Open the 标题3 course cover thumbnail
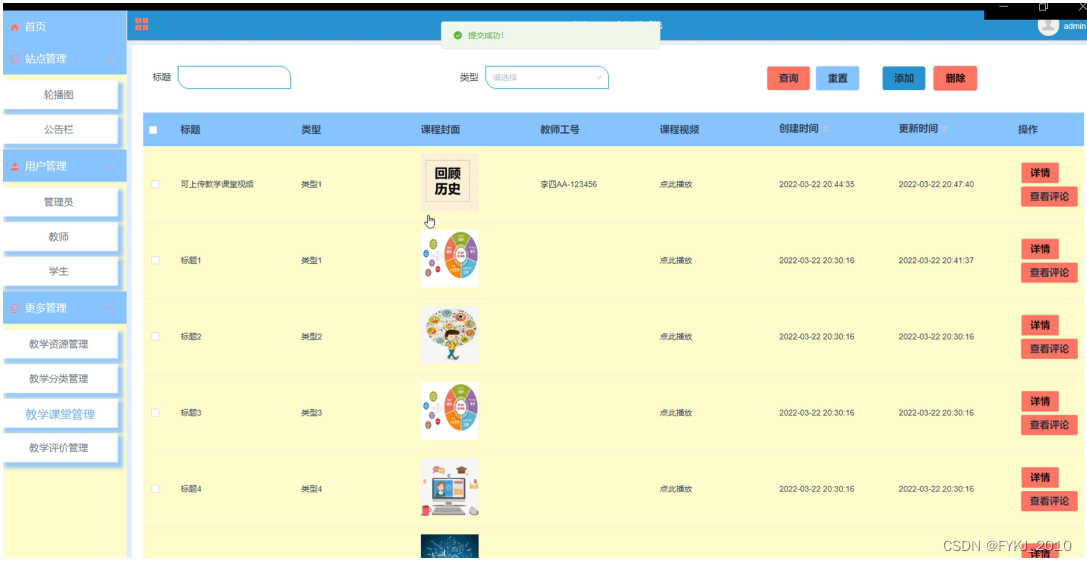The width and height of the screenshot is (1087, 562). (x=449, y=411)
